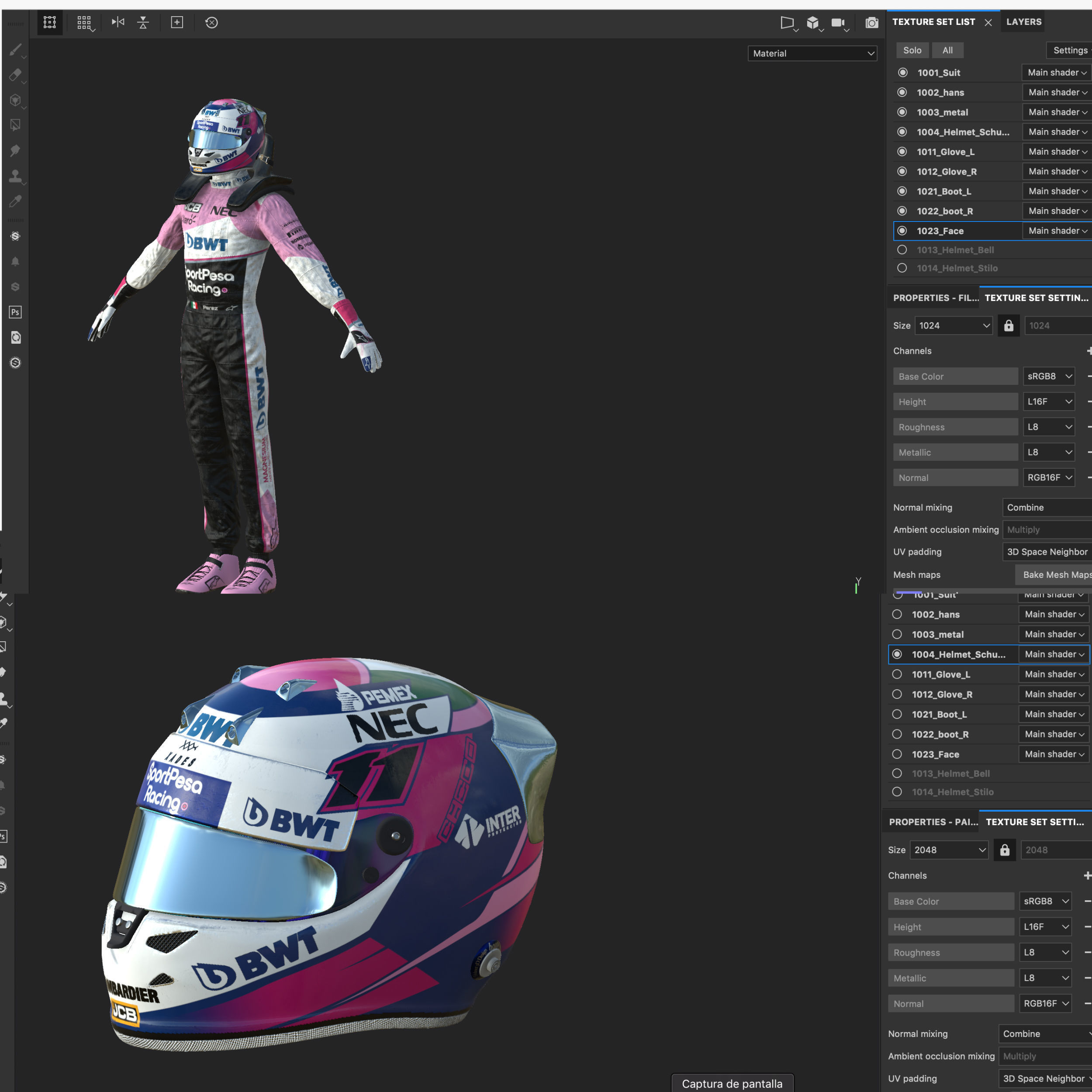Select 1013_Helmet_Bell radio in upper texture list

tap(903, 250)
